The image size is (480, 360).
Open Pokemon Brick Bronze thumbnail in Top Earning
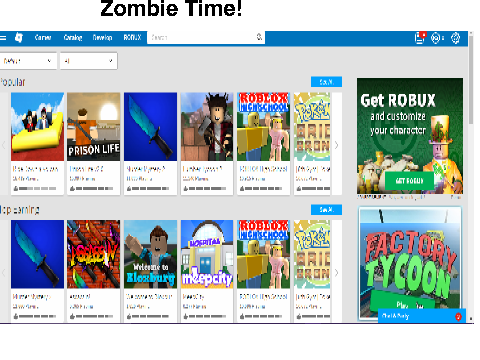point(312,254)
